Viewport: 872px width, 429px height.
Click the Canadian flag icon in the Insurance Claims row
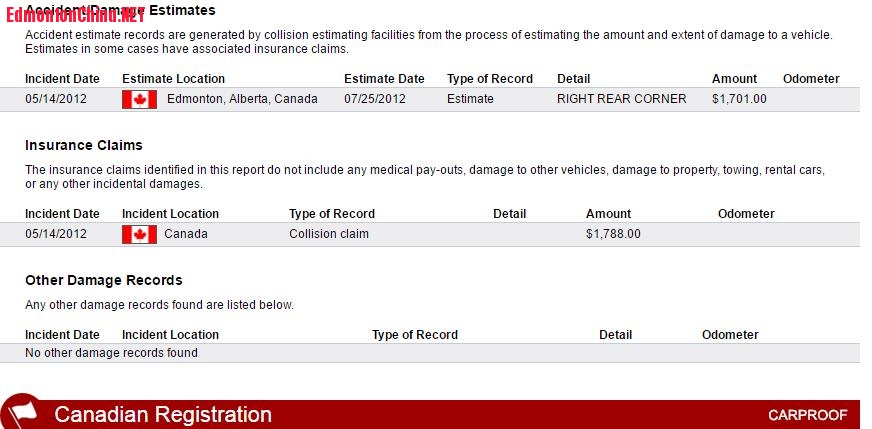[139, 234]
